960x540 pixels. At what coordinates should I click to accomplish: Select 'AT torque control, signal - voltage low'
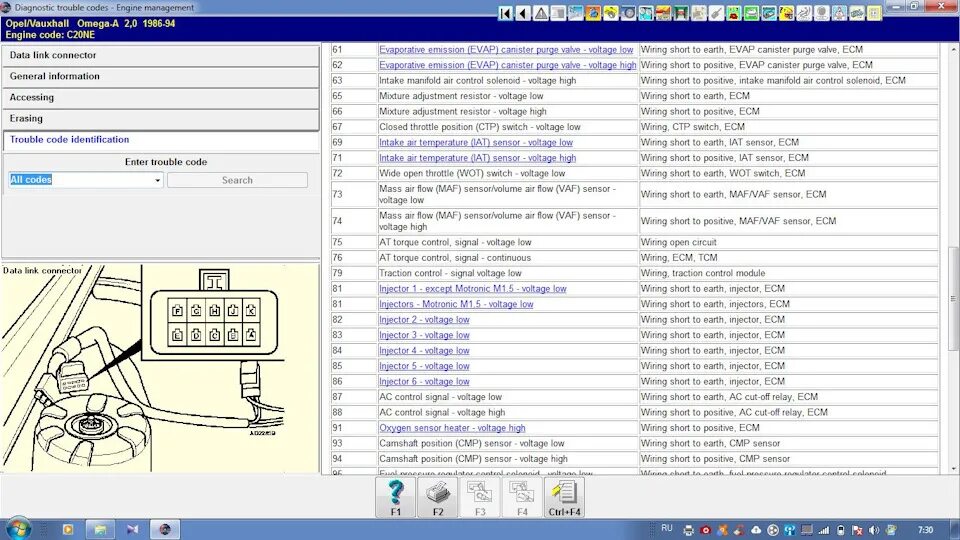click(x=455, y=242)
